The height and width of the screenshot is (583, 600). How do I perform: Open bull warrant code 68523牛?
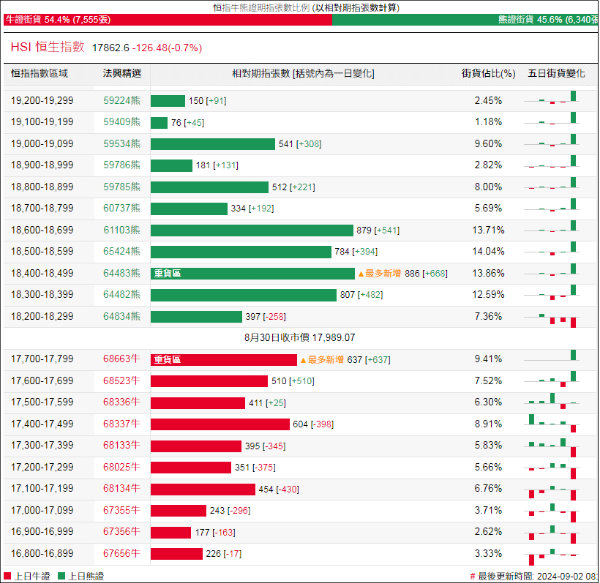tap(122, 381)
